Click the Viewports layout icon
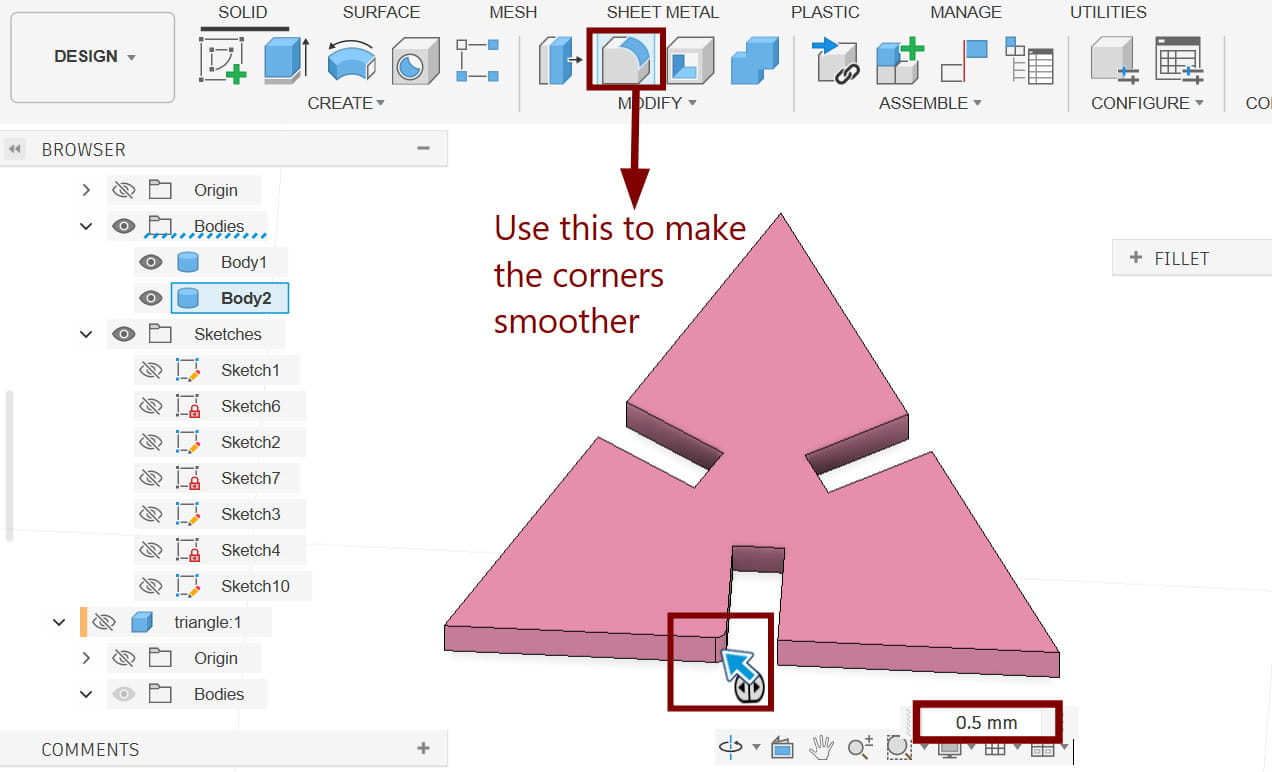 pyautogui.click(x=1042, y=748)
